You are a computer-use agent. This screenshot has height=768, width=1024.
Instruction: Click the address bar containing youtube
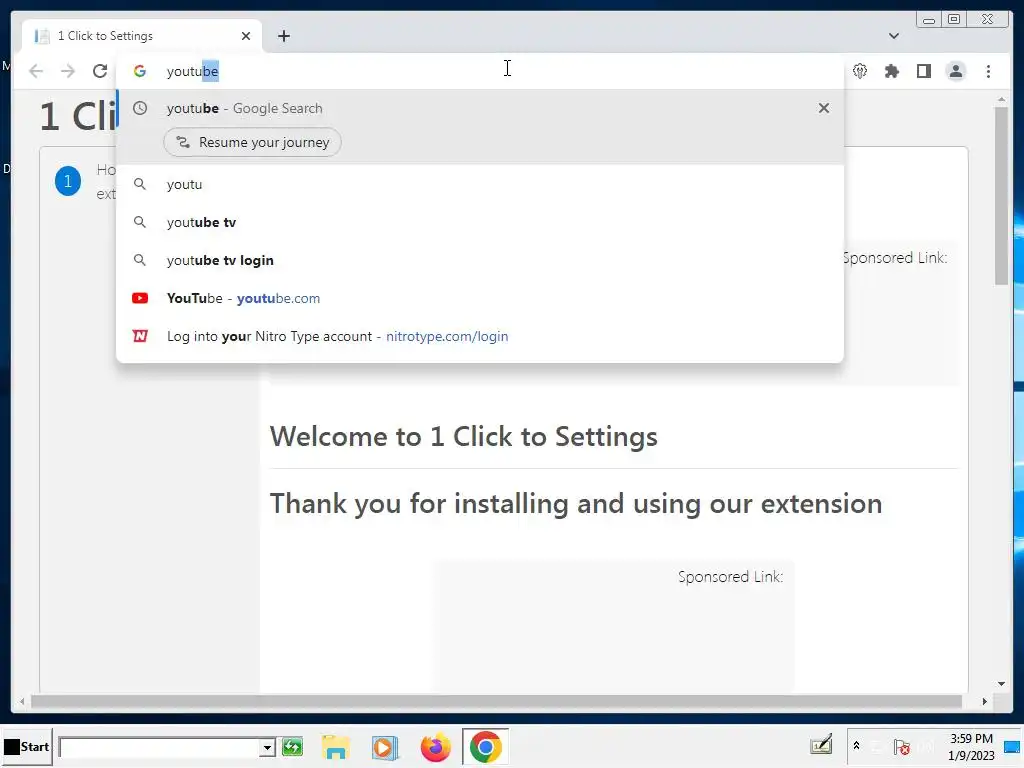[480, 71]
